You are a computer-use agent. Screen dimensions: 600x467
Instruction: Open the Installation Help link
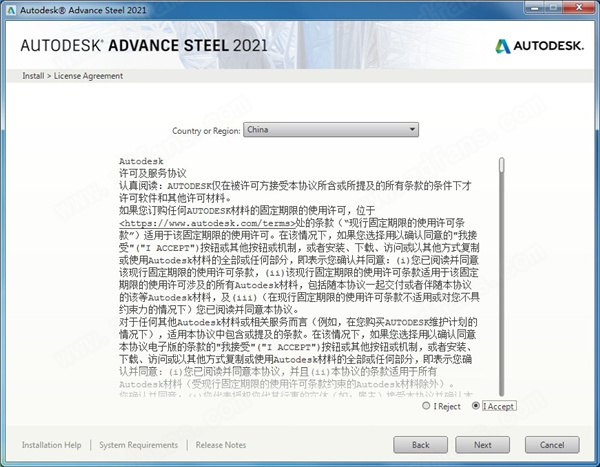pyautogui.click(x=51, y=445)
